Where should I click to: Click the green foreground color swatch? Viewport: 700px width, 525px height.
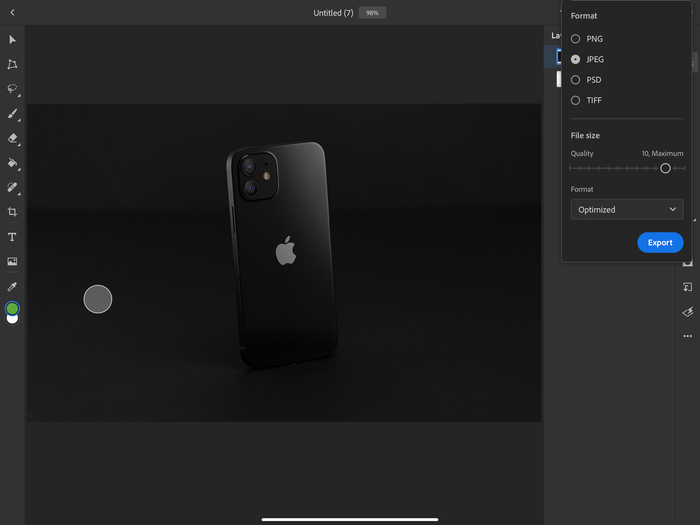(12, 308)
